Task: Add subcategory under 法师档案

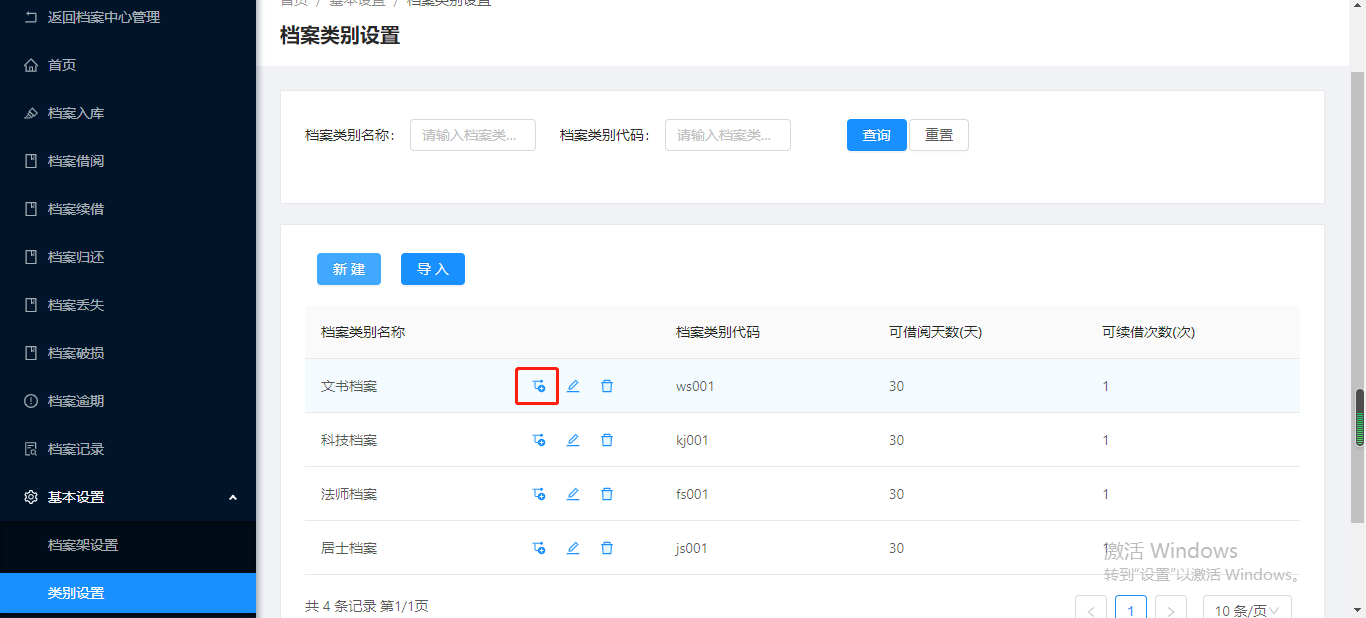Action: [539, 494]
